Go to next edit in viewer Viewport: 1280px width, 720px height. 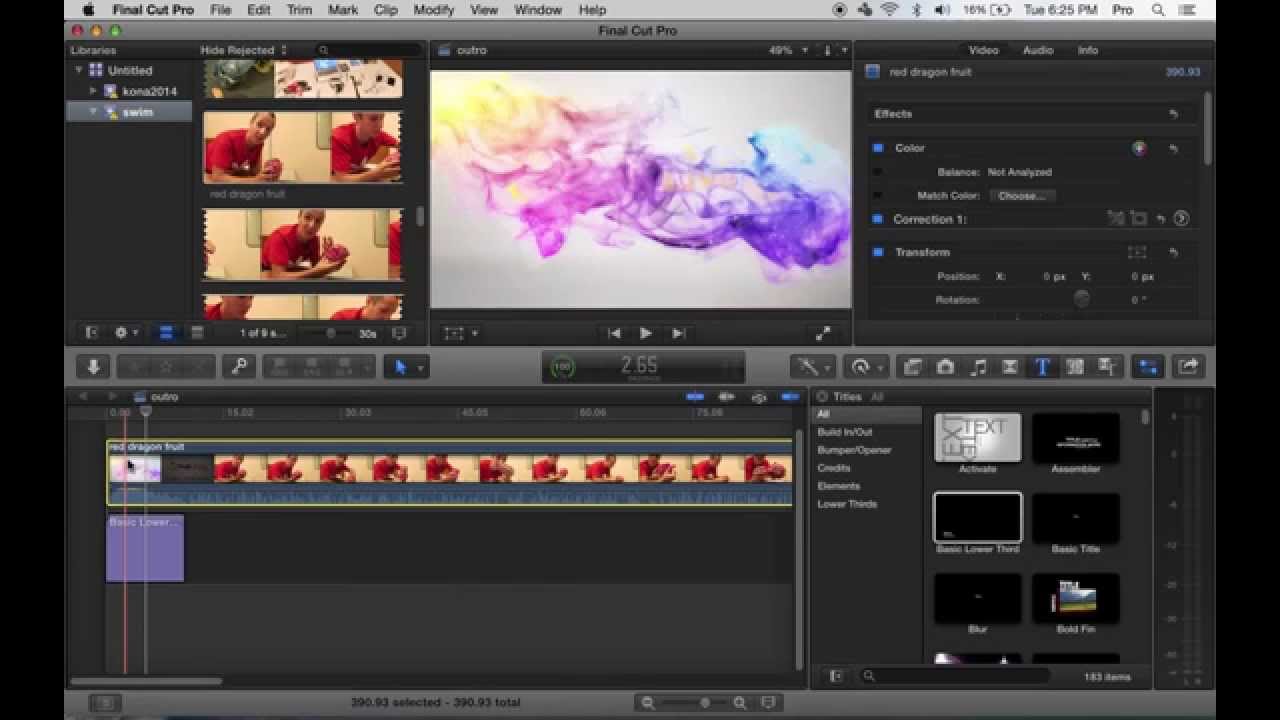678,333
